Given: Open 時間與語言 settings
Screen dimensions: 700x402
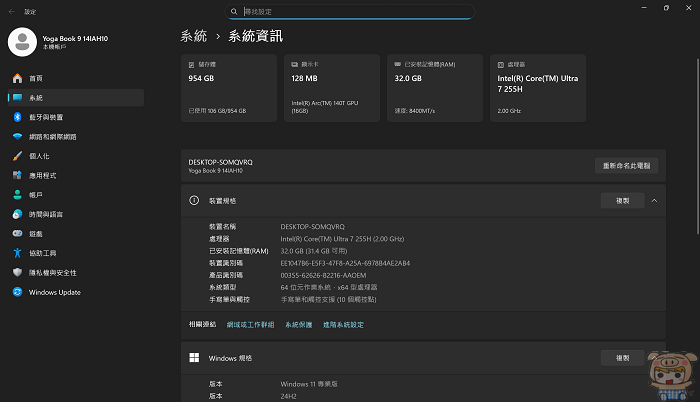Looking at the screenshot, I should (x=45, y=214).
